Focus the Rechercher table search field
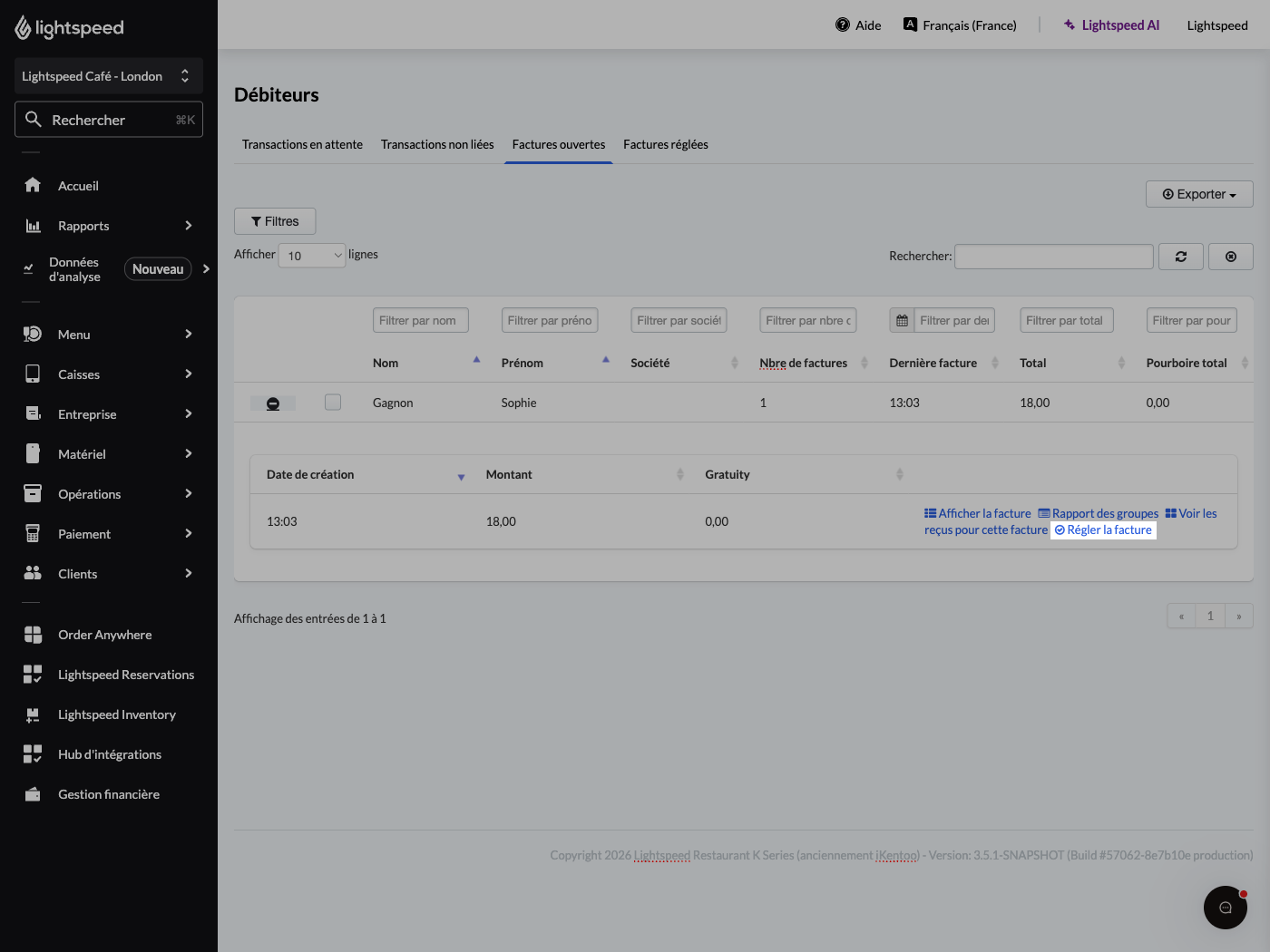 pos(1054,257)
